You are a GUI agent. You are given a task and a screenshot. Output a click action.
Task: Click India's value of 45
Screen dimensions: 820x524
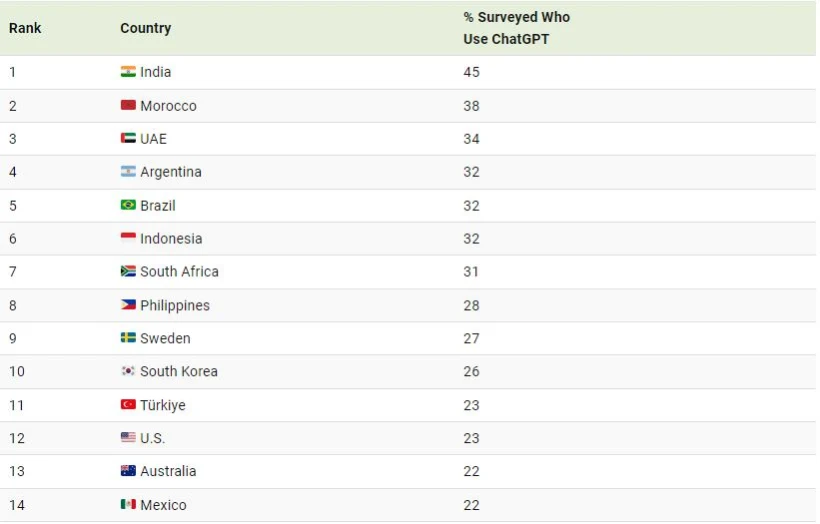(x=471, y=72)
